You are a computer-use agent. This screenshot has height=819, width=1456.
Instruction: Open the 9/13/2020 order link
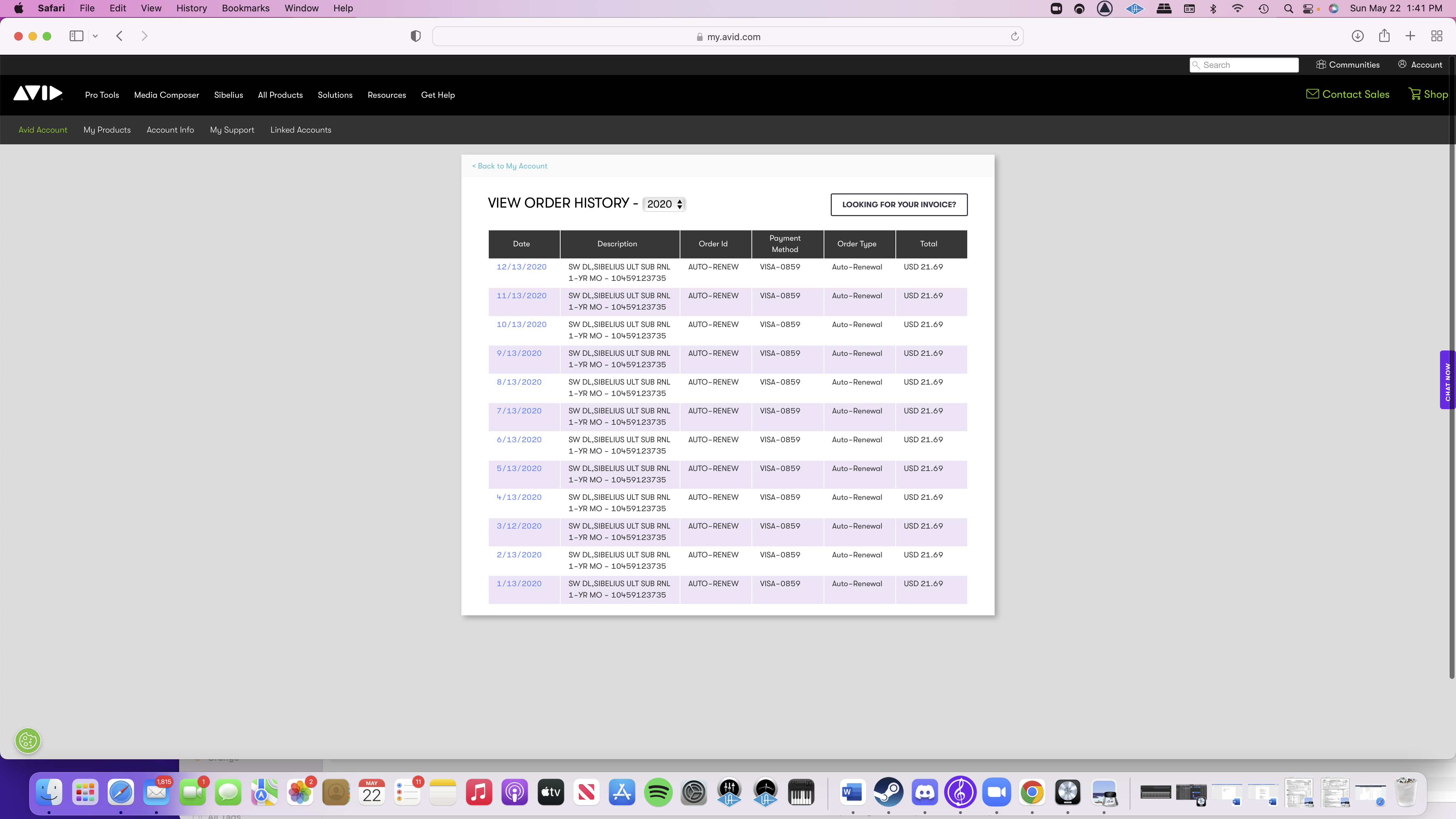519,353
